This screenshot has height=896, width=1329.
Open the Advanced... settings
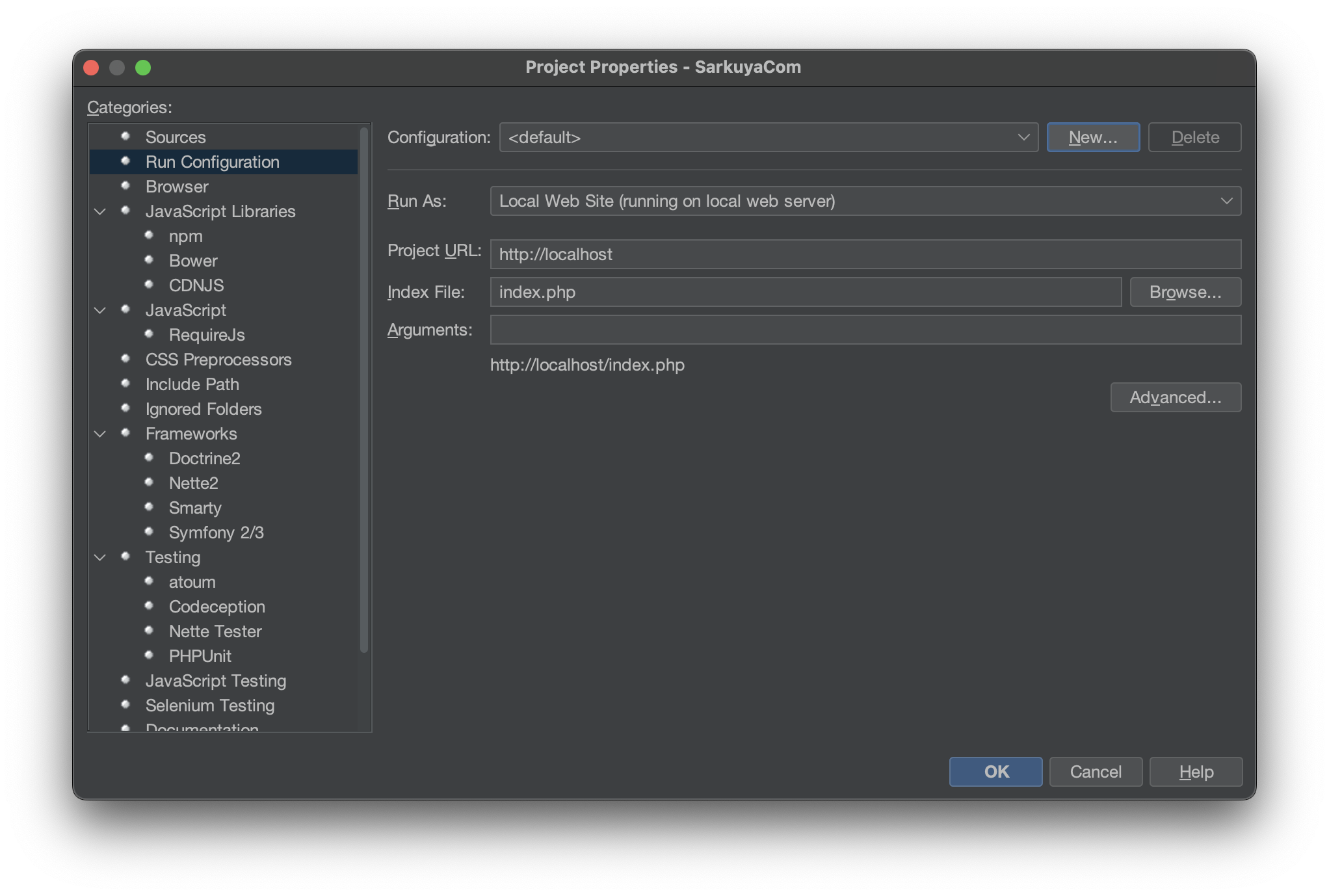coord(1176,397)
